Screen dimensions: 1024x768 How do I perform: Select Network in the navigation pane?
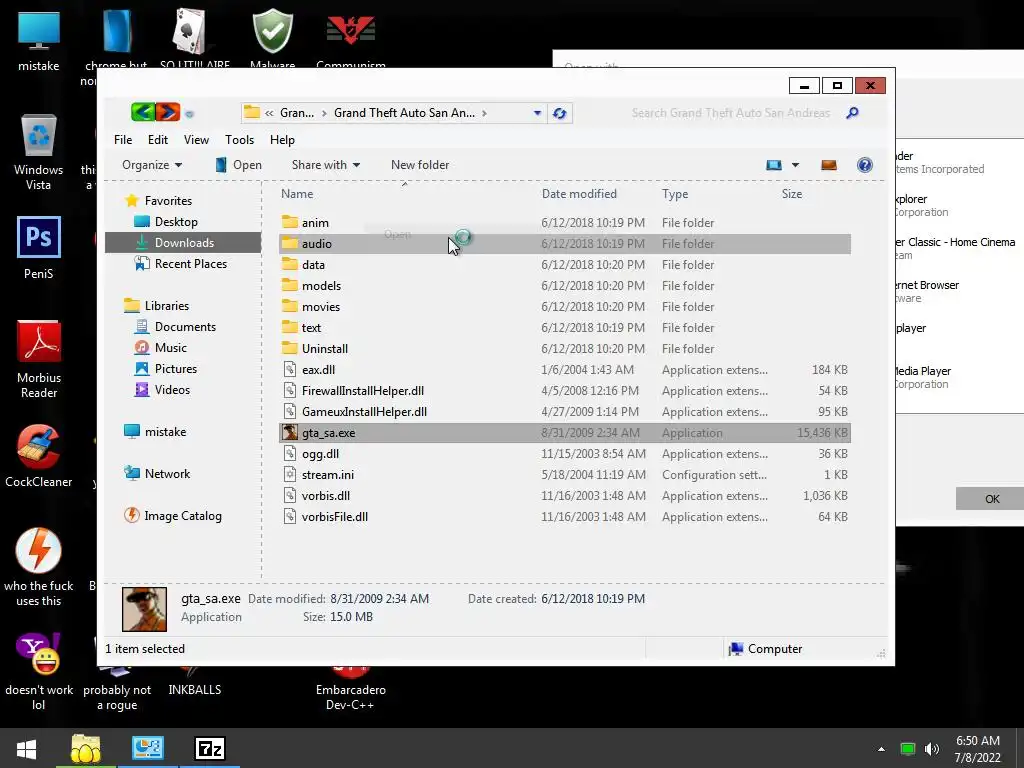[167, 473]
